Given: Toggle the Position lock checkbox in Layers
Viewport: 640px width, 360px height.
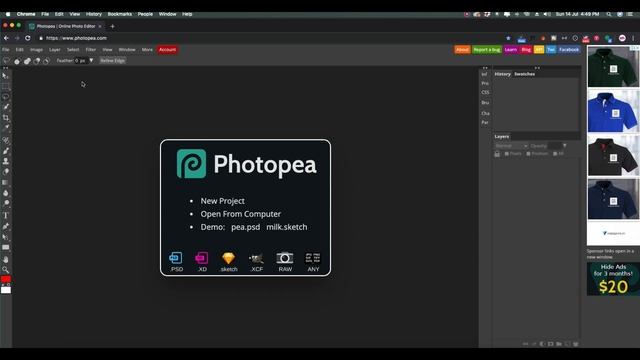Looking at the screenshot, I should tap(528, 154).
